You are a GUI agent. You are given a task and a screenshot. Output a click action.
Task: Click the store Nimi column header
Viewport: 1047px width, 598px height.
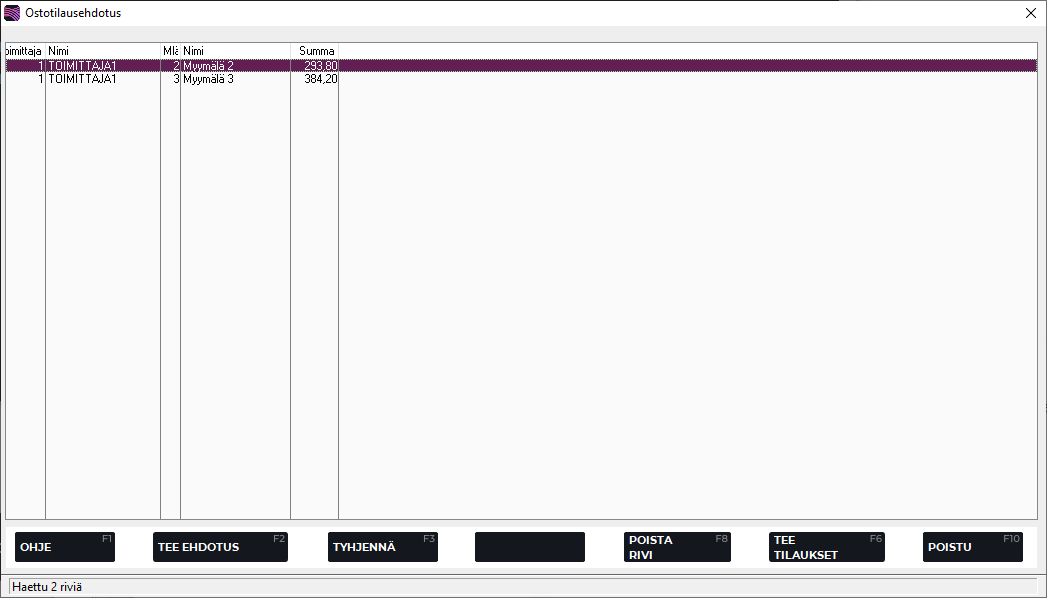[235, 50]
